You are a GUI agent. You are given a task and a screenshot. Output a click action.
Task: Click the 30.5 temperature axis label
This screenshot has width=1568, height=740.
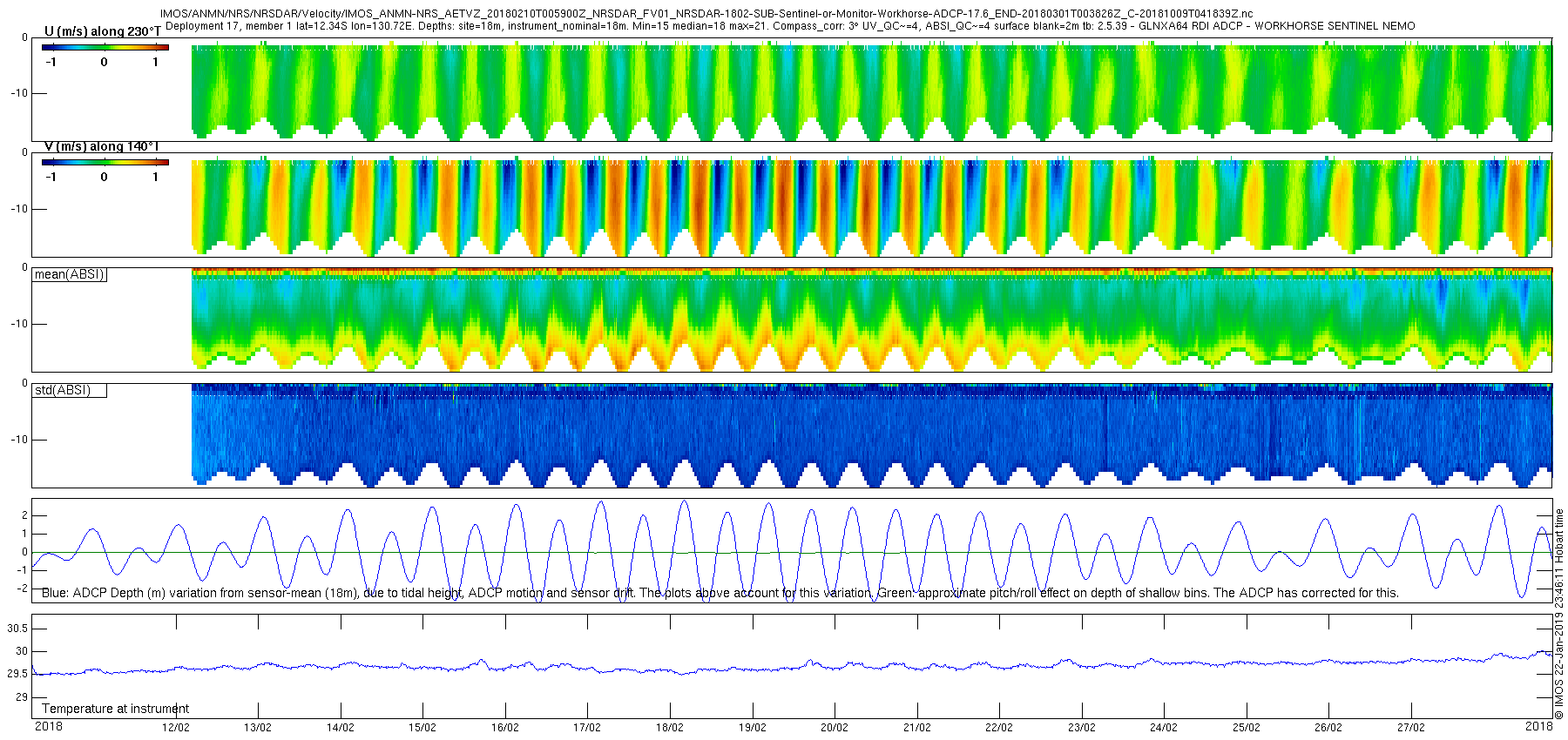17,629
